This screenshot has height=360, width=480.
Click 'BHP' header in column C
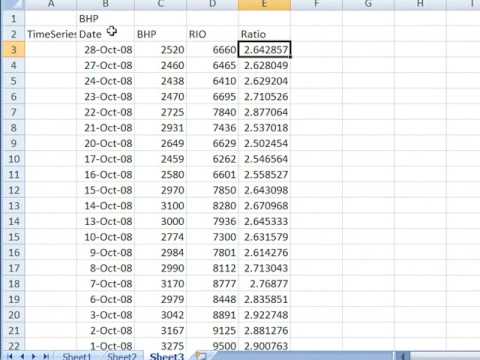160,34
